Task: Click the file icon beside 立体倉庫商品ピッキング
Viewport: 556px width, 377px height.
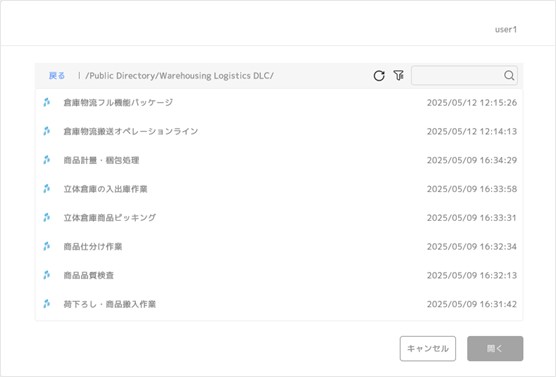Action: point(46,217)
